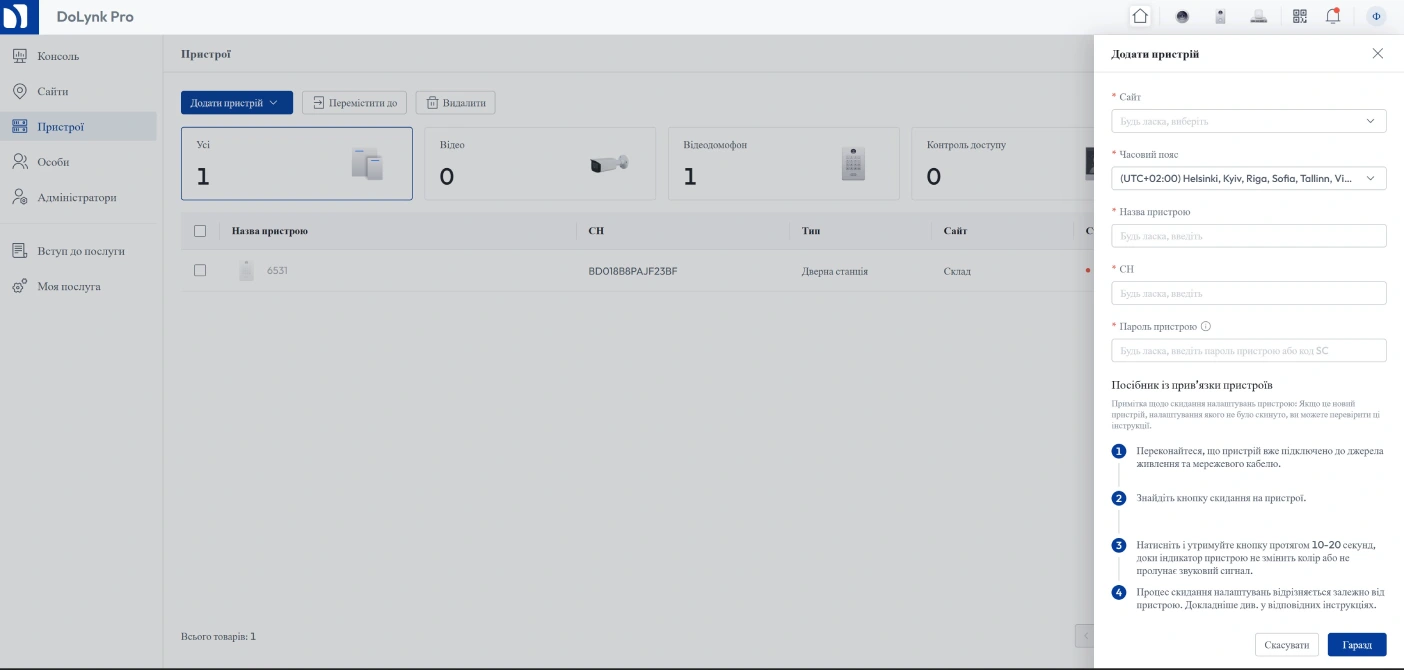Open the QR code icon
This screenshot has height=670, width=1404.
1300,16
